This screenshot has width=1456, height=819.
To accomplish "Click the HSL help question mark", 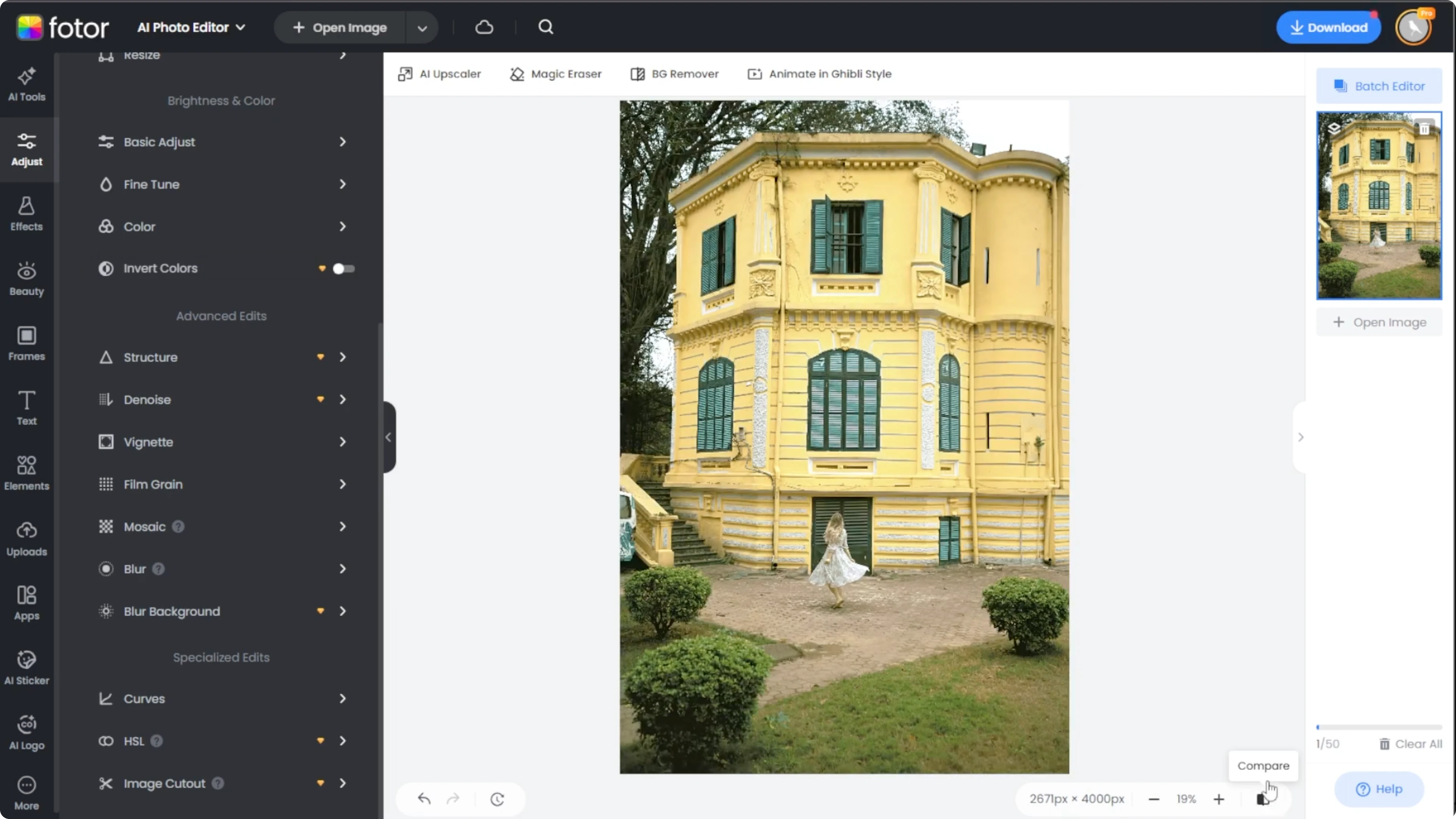I will click(x=157, y=741).
